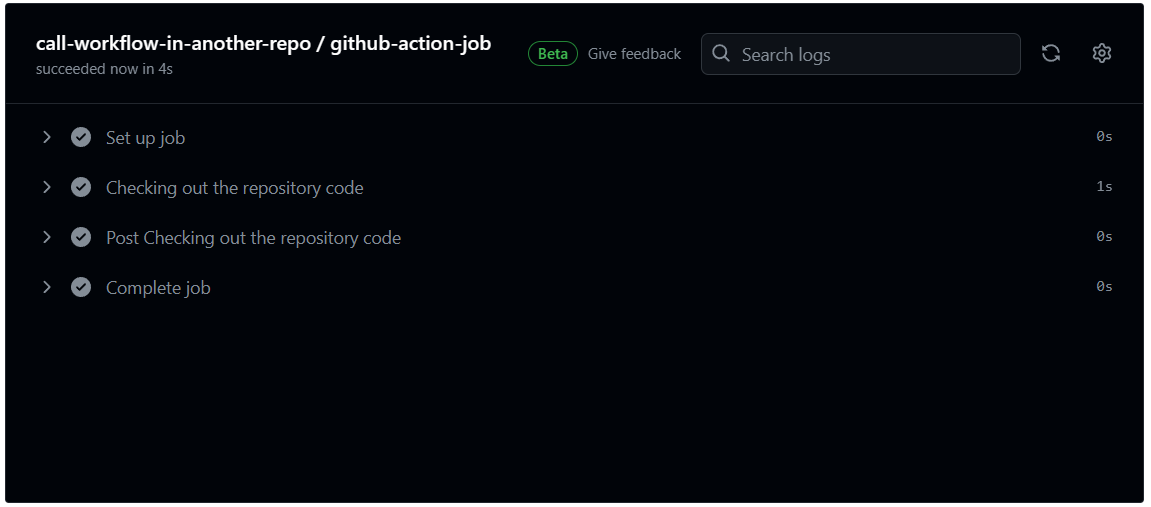This screenshot has width=1151, height=507.
Task: Focus the Search logs input field
Action: click(x=860, y=54)
